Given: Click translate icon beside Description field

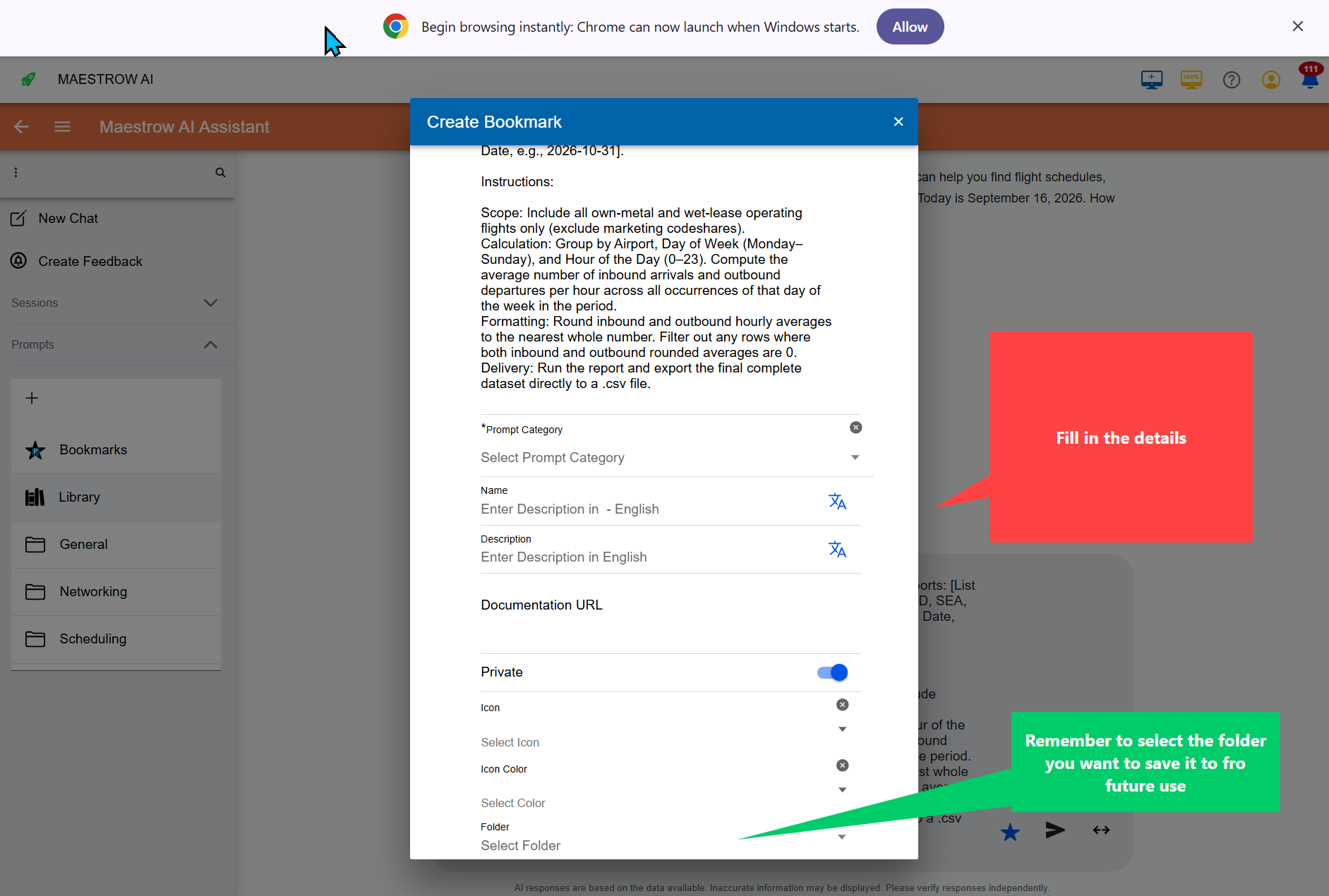Looking at the screenshot, I should 837,550.
